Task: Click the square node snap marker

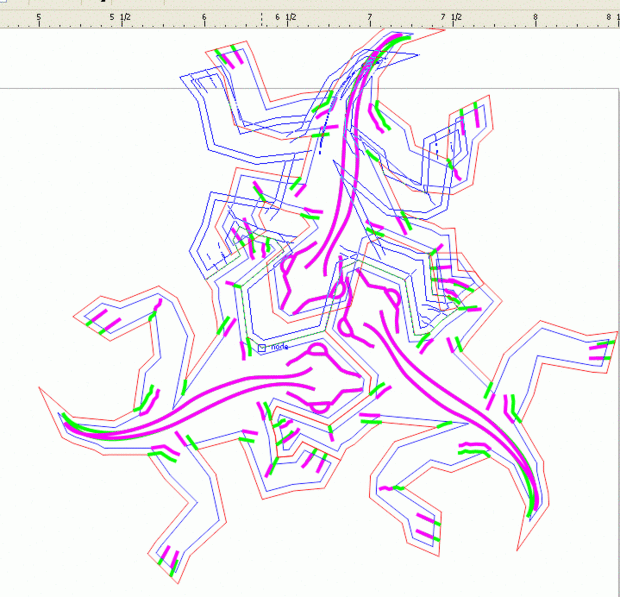Action: [x=261, y=348]
